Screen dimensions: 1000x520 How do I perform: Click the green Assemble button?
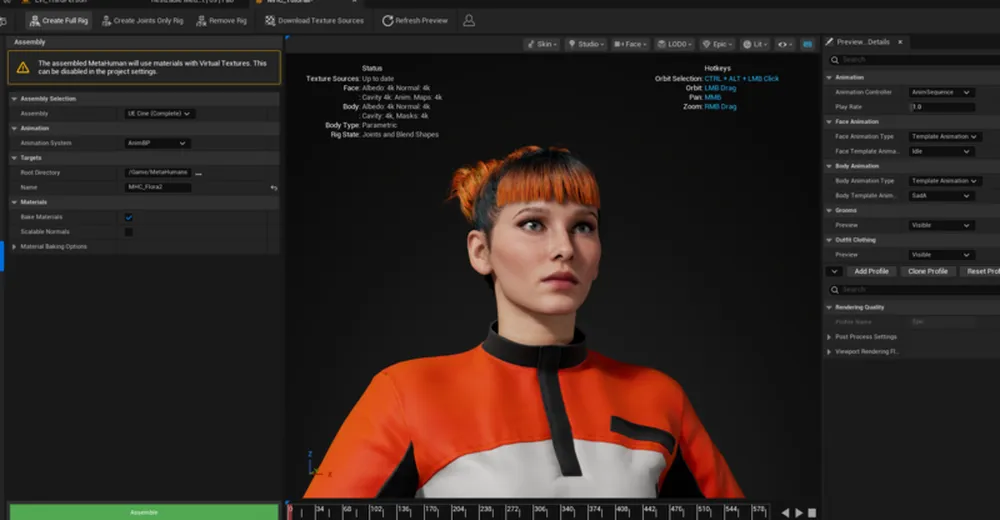[x=144, y=512]
